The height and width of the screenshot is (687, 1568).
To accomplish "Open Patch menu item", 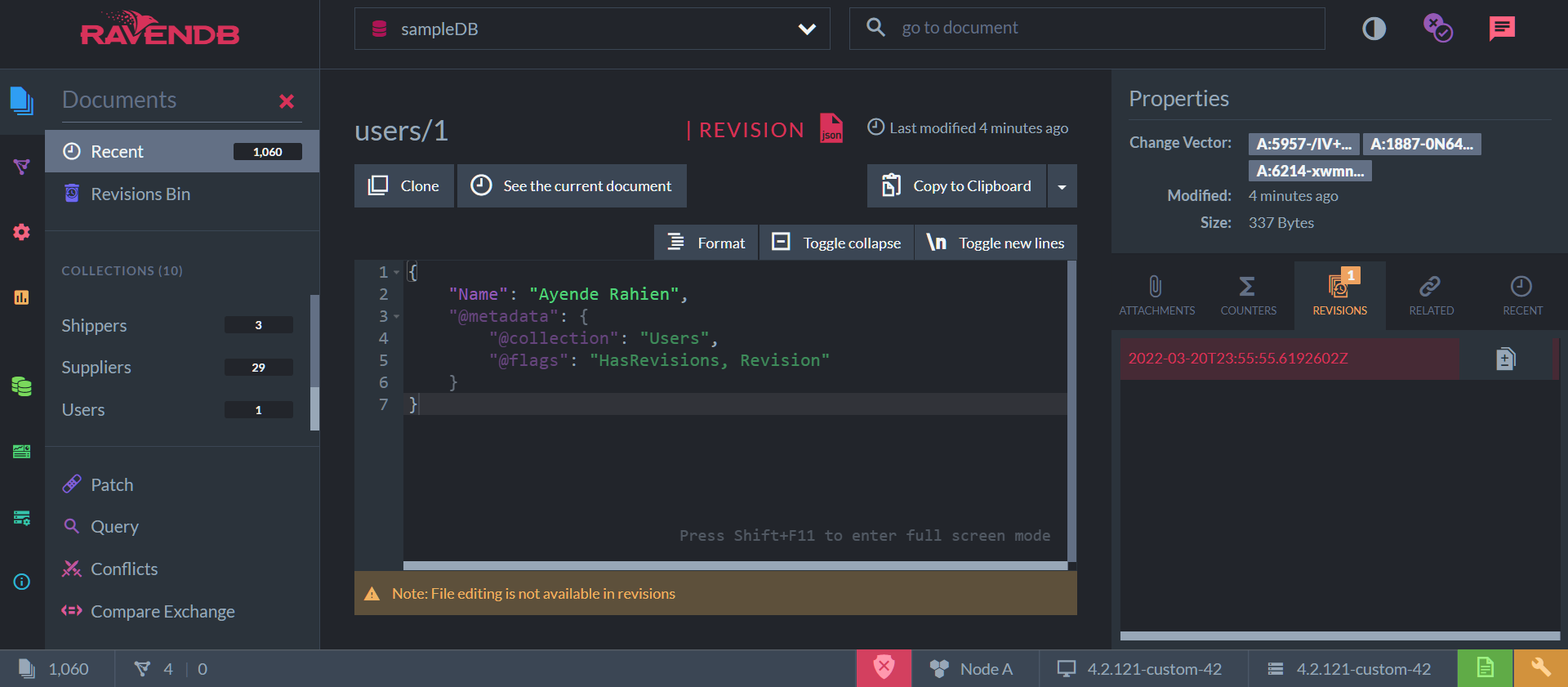I will (x=182, y=484).
